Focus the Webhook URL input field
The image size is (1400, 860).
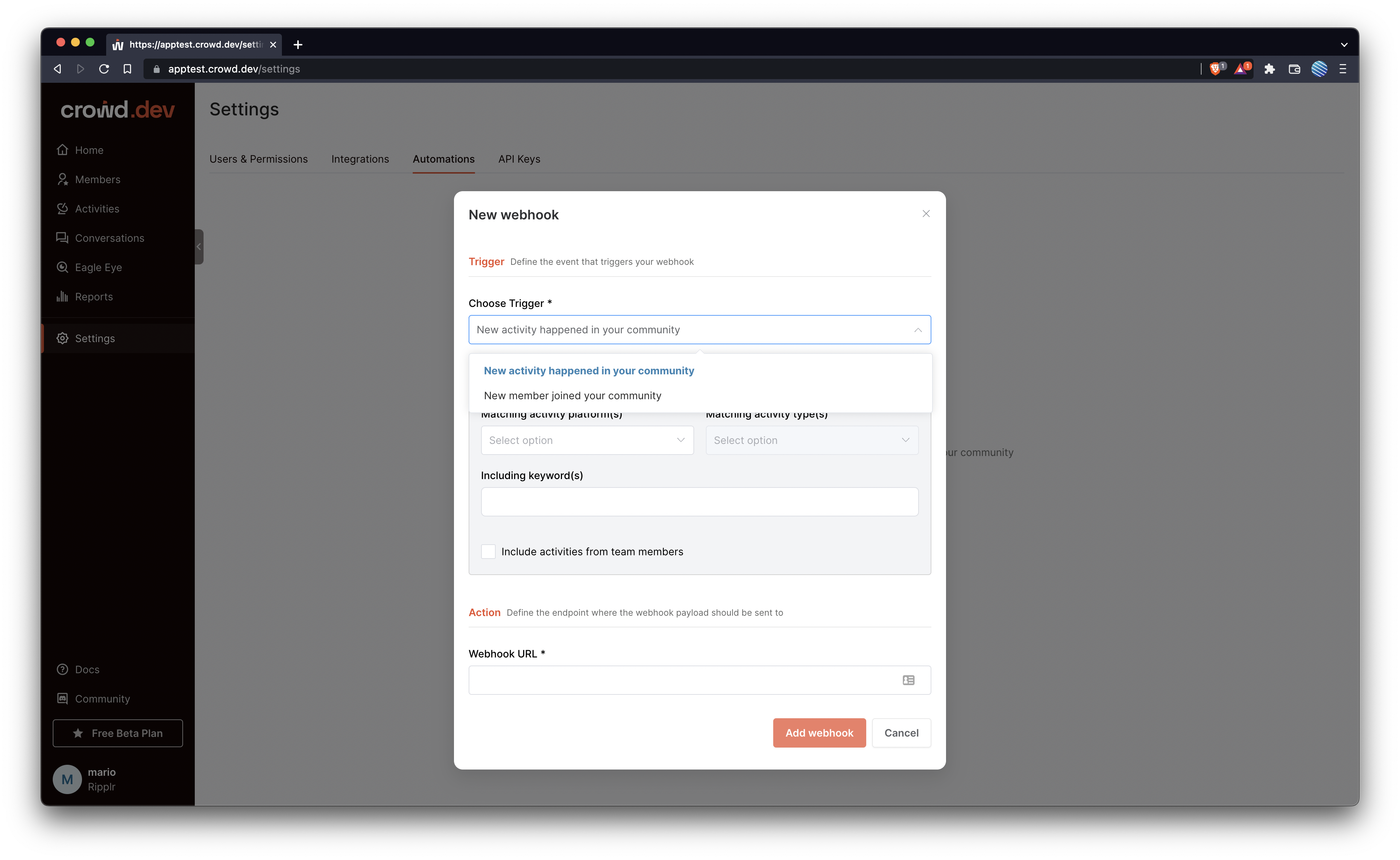coord(700,680)
